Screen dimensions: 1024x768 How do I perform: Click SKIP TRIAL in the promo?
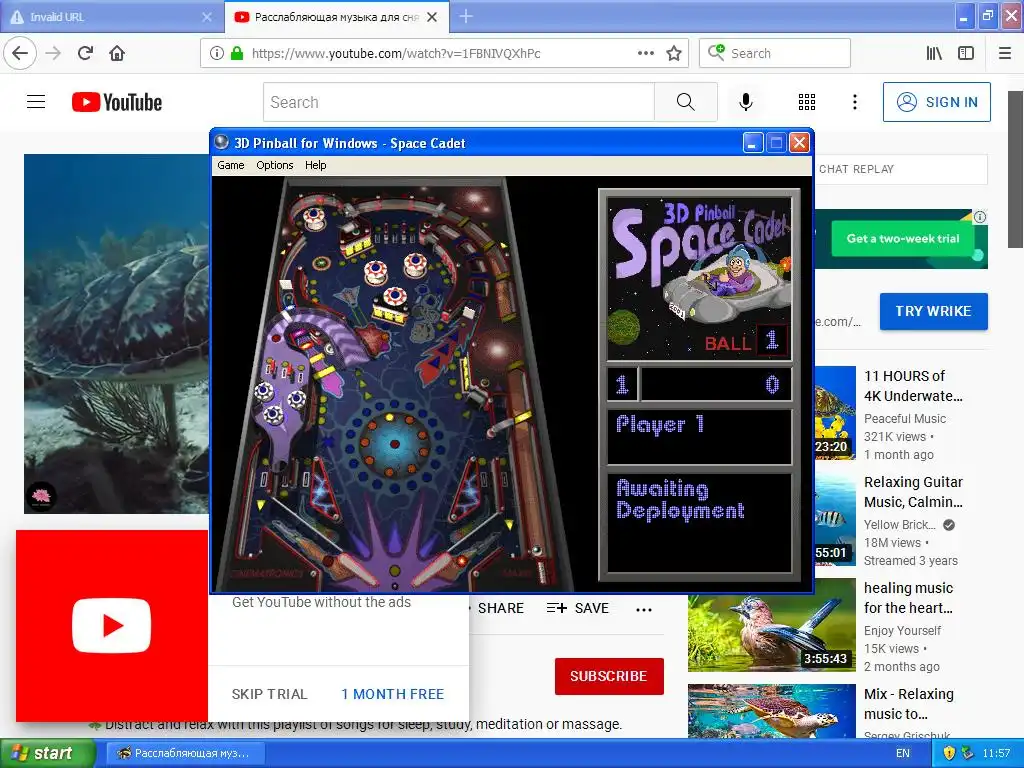pyautogui.click(x=269, y=694)
